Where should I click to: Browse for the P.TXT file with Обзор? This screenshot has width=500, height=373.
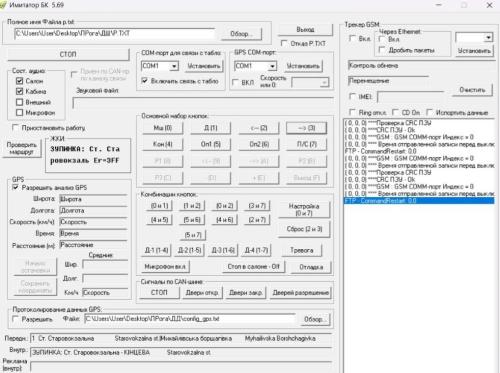click(241, 34)
